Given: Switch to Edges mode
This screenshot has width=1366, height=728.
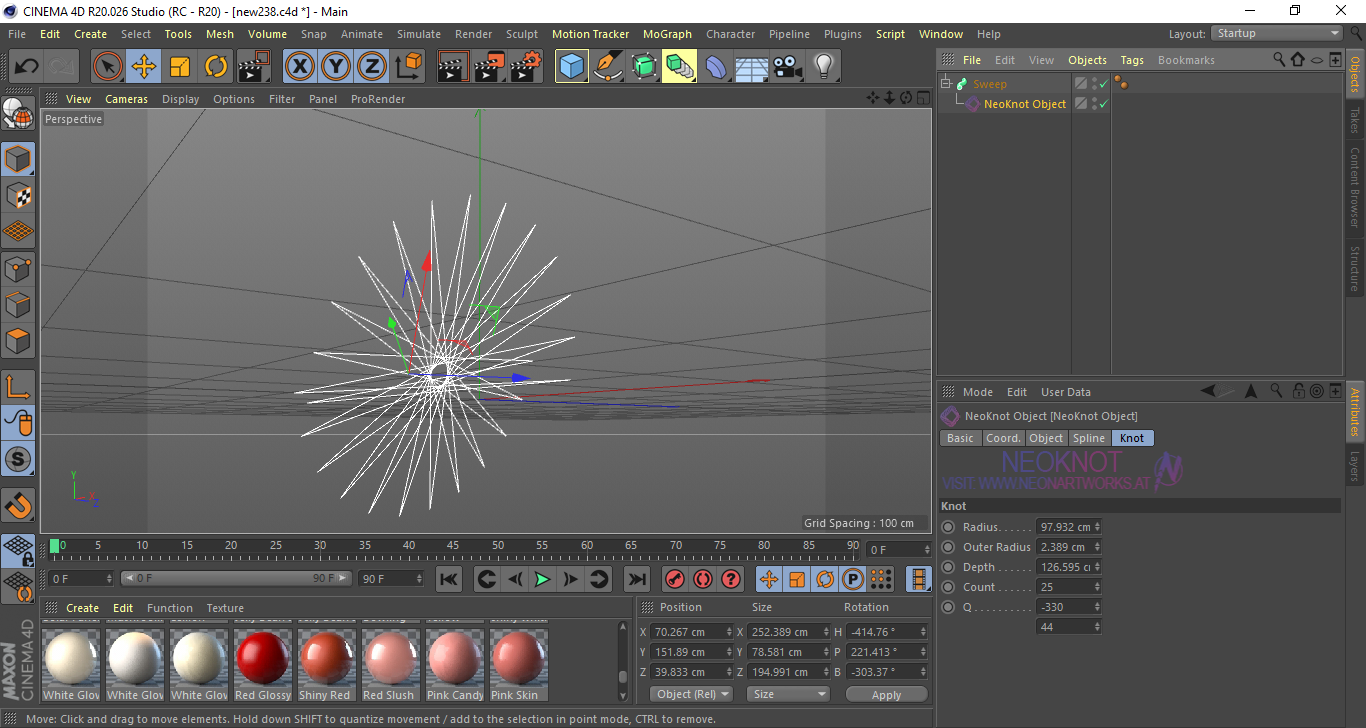Looking at the screenshot, I should [18, 304].
